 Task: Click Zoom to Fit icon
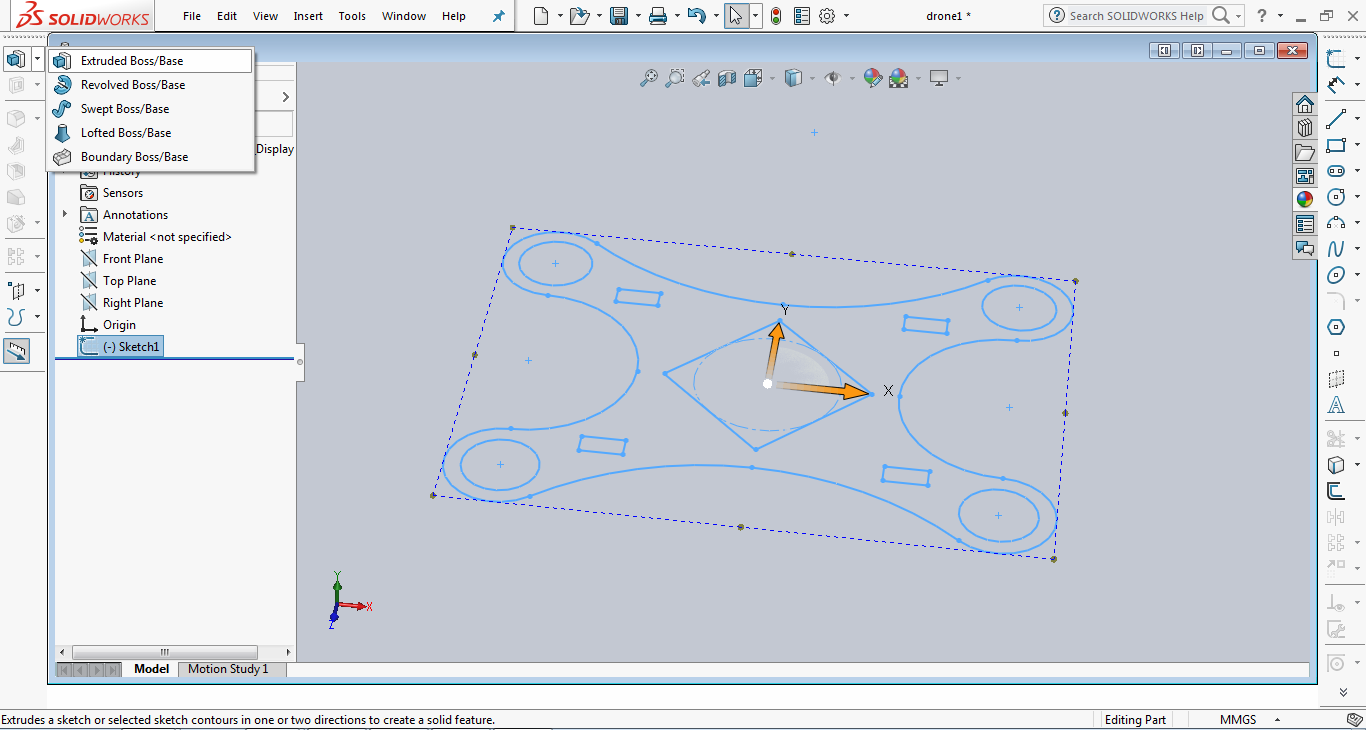click(649, 78)
